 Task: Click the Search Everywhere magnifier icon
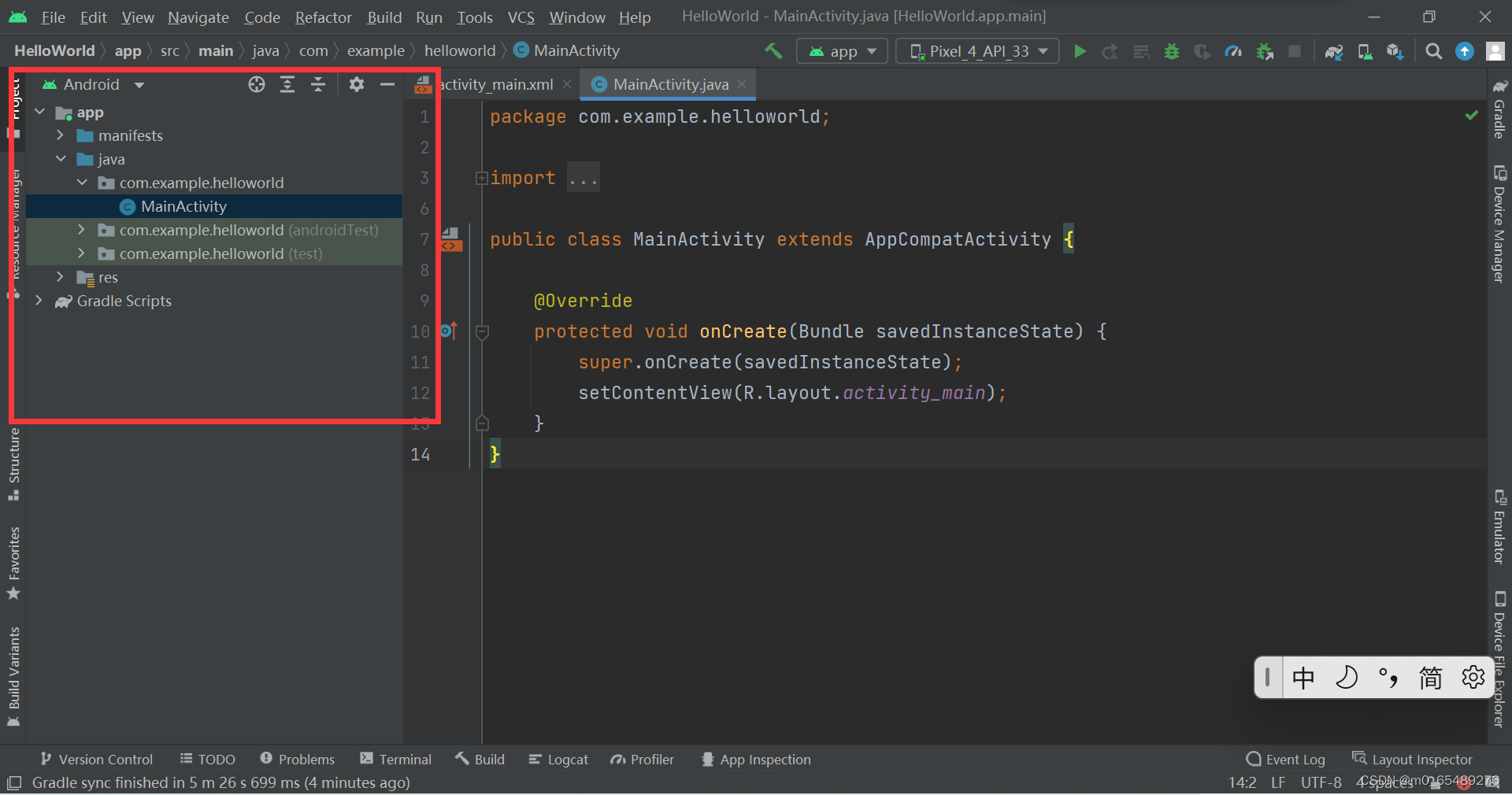pos(1434,51)
